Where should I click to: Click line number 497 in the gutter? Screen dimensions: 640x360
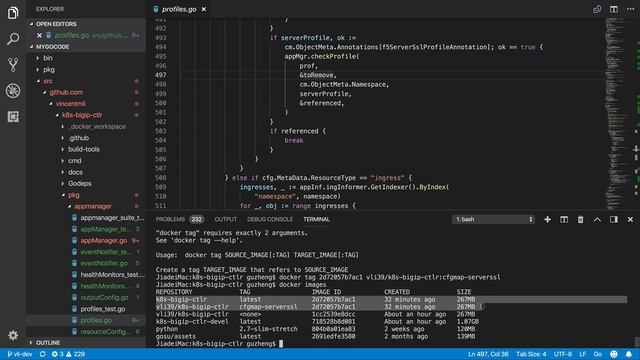(160, 75)
